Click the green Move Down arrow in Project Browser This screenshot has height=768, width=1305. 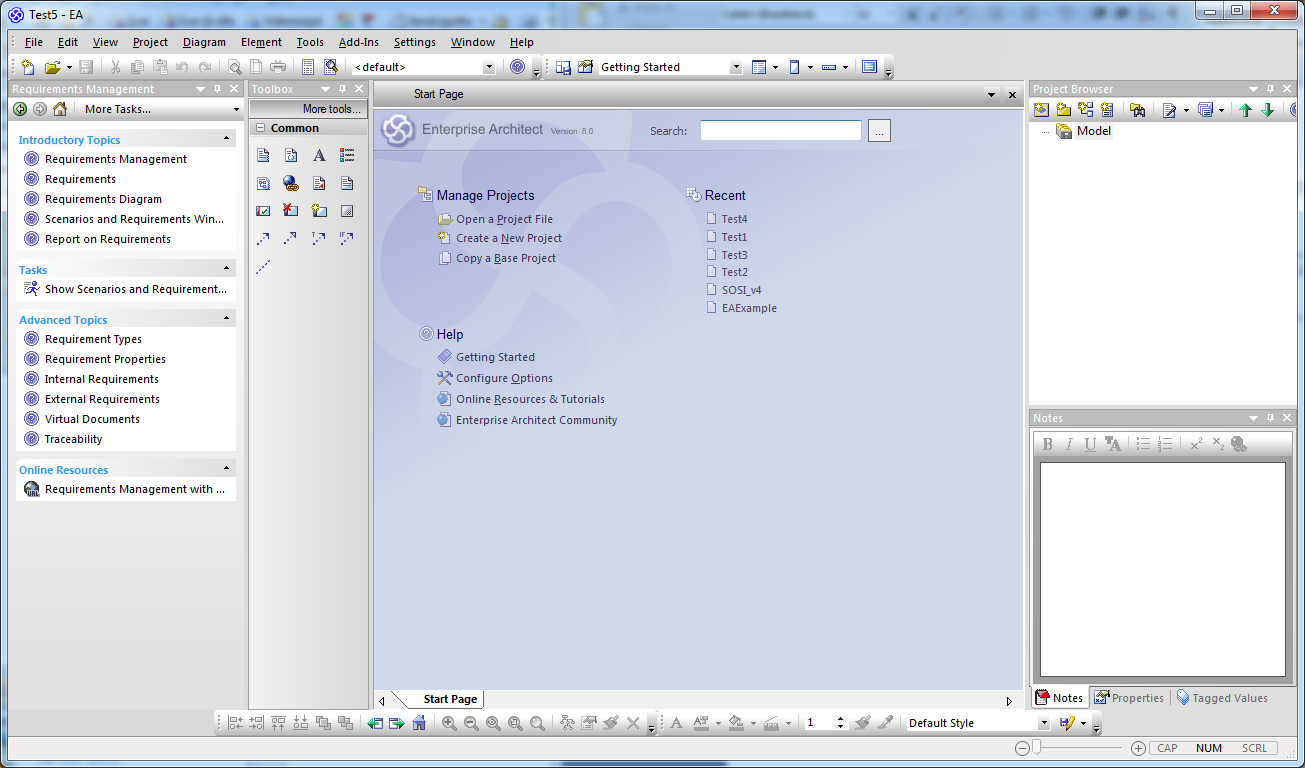click(1267, 109)
